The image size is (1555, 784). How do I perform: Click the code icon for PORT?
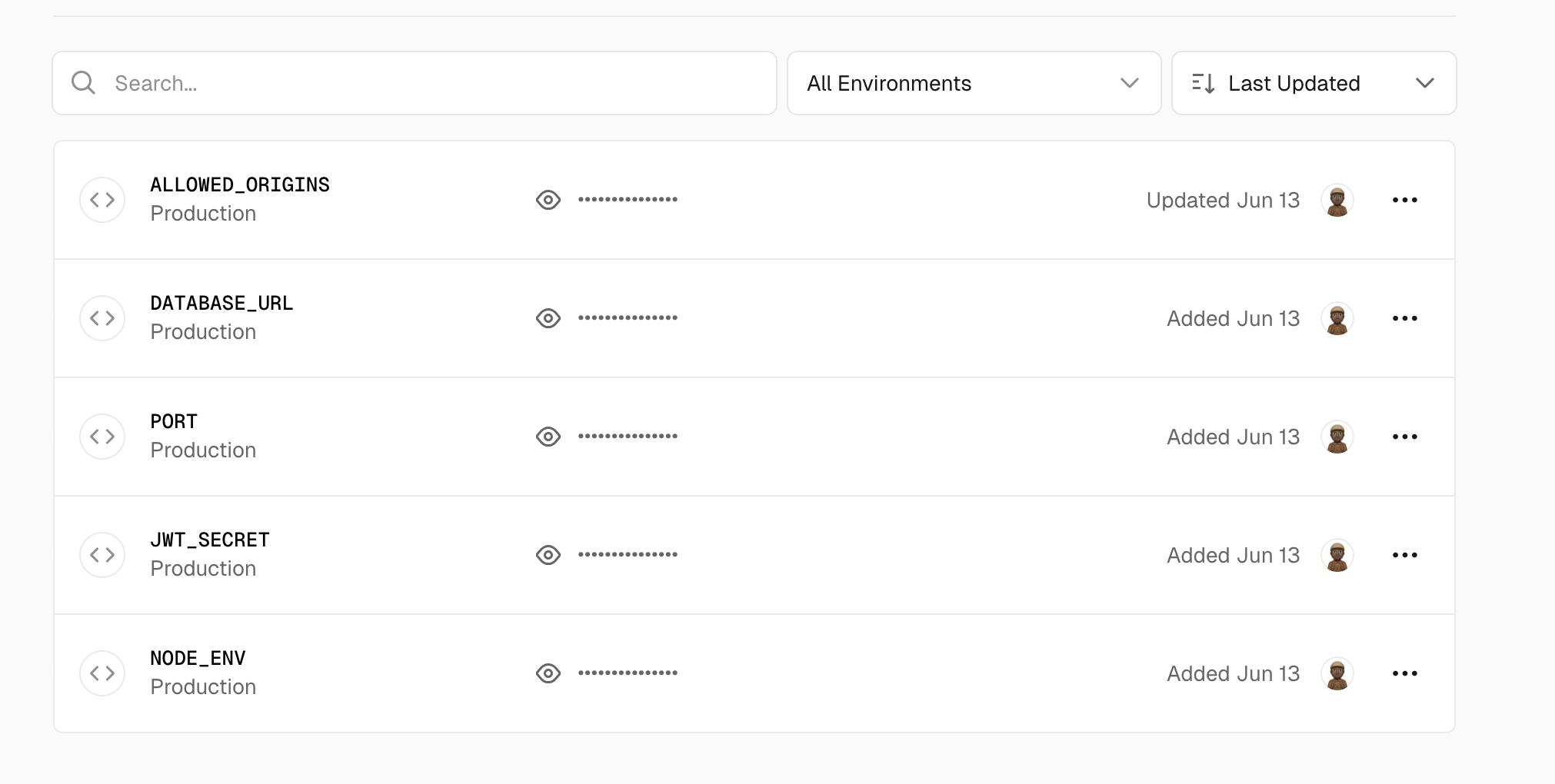102,437
